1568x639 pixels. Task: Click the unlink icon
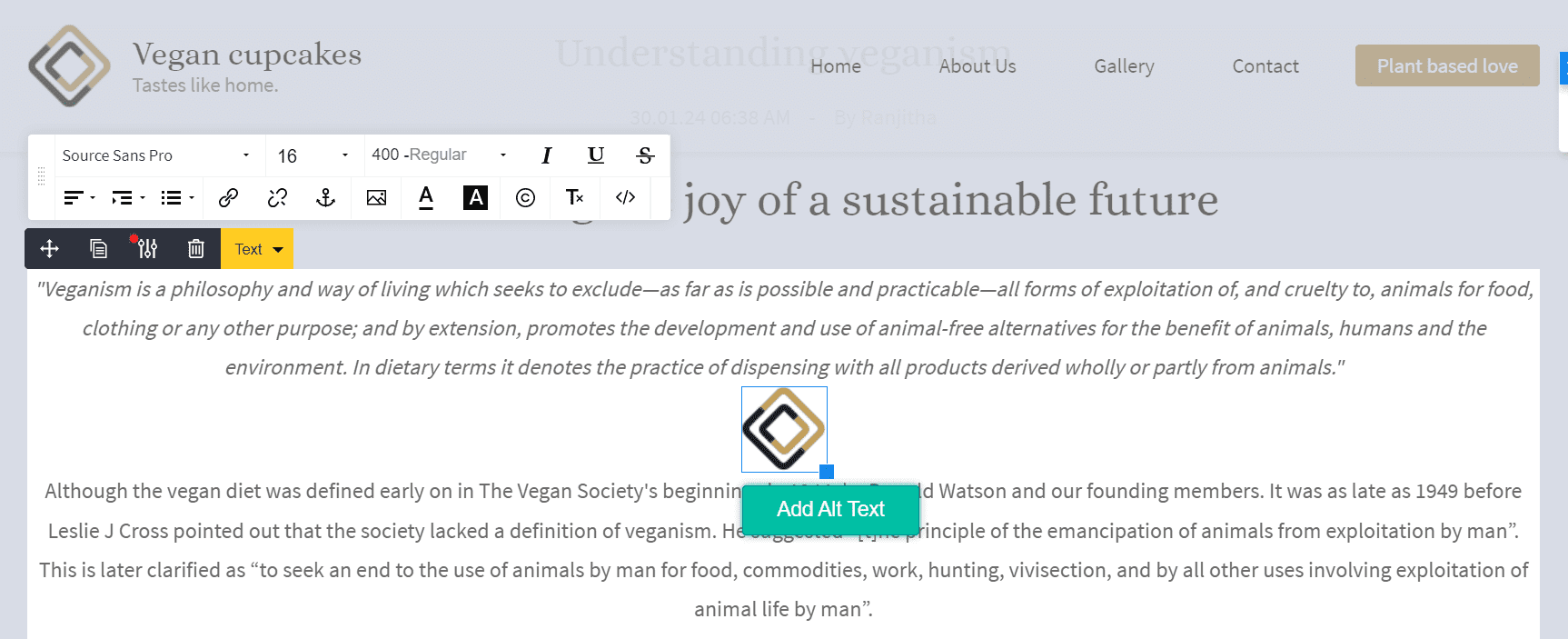277,197
